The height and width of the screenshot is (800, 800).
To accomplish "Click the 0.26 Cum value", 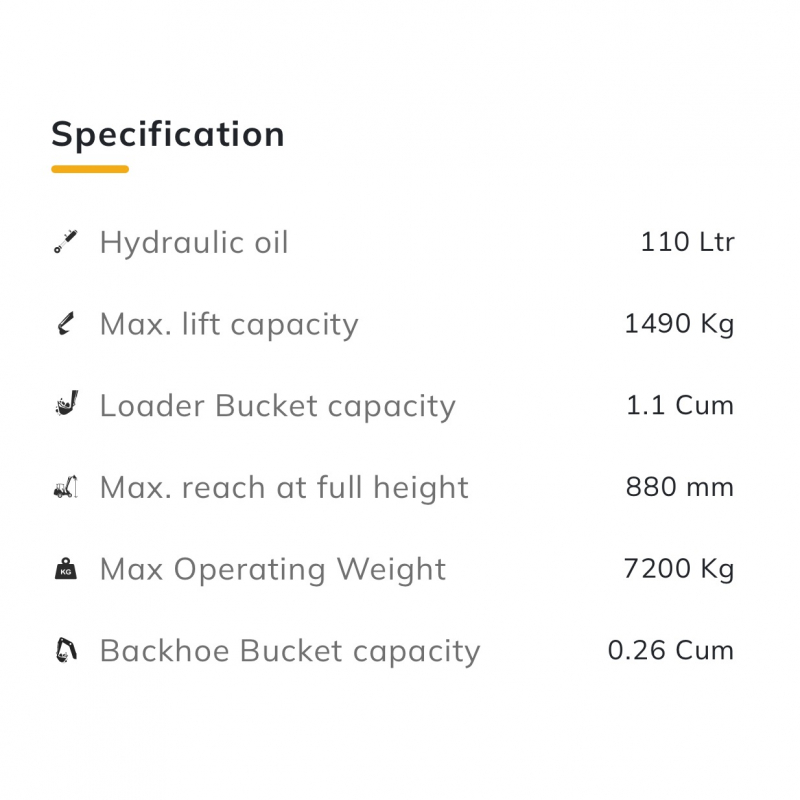I will [x=671, y=650].
